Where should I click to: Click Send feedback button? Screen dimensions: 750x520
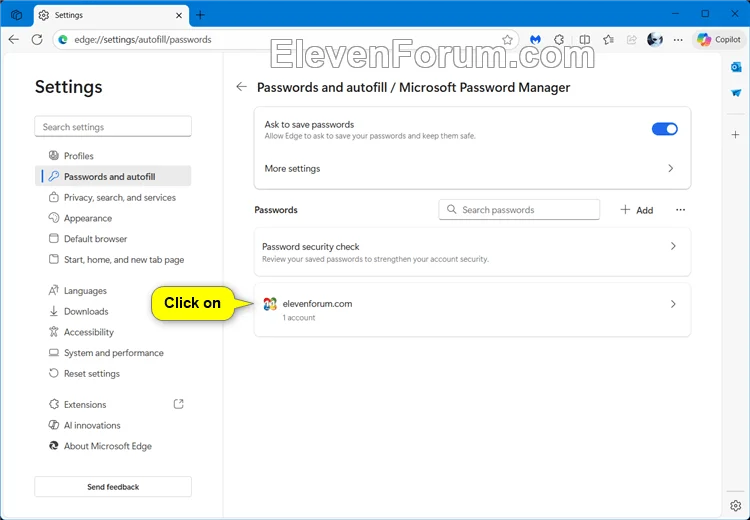click(113, 487)
